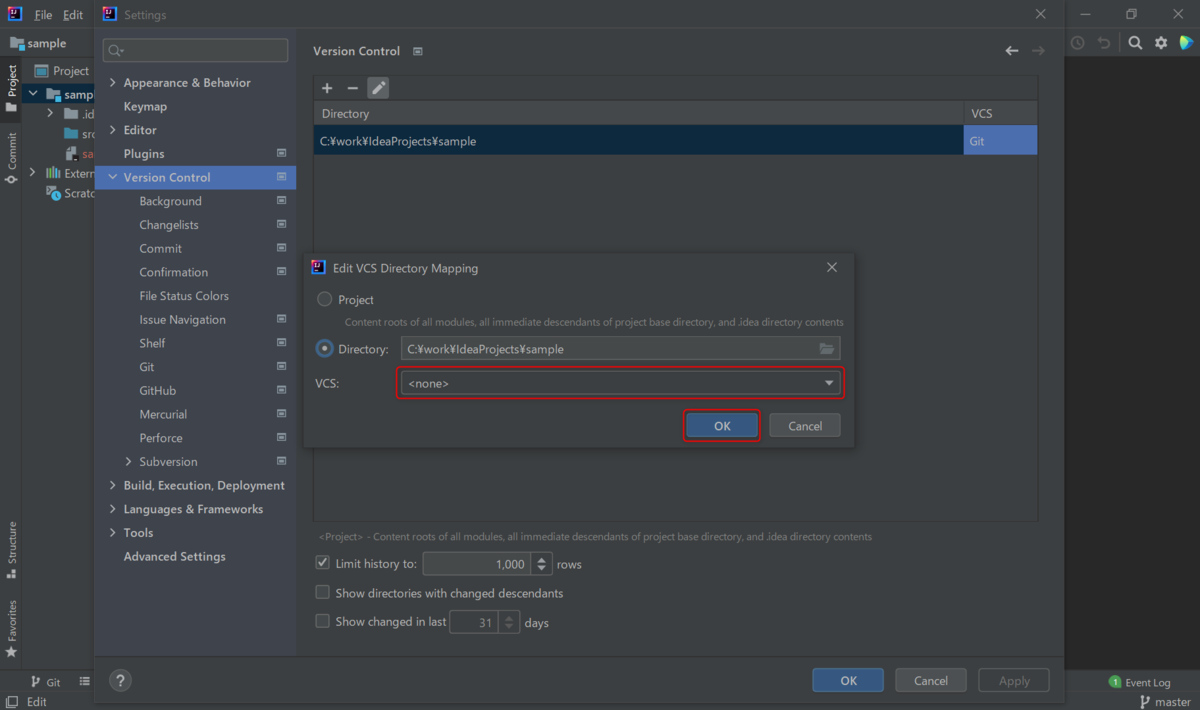Screen dimensions: 1200x710
Task: Expand Build, Execution, Deployment node
Action: click(112, 485)
